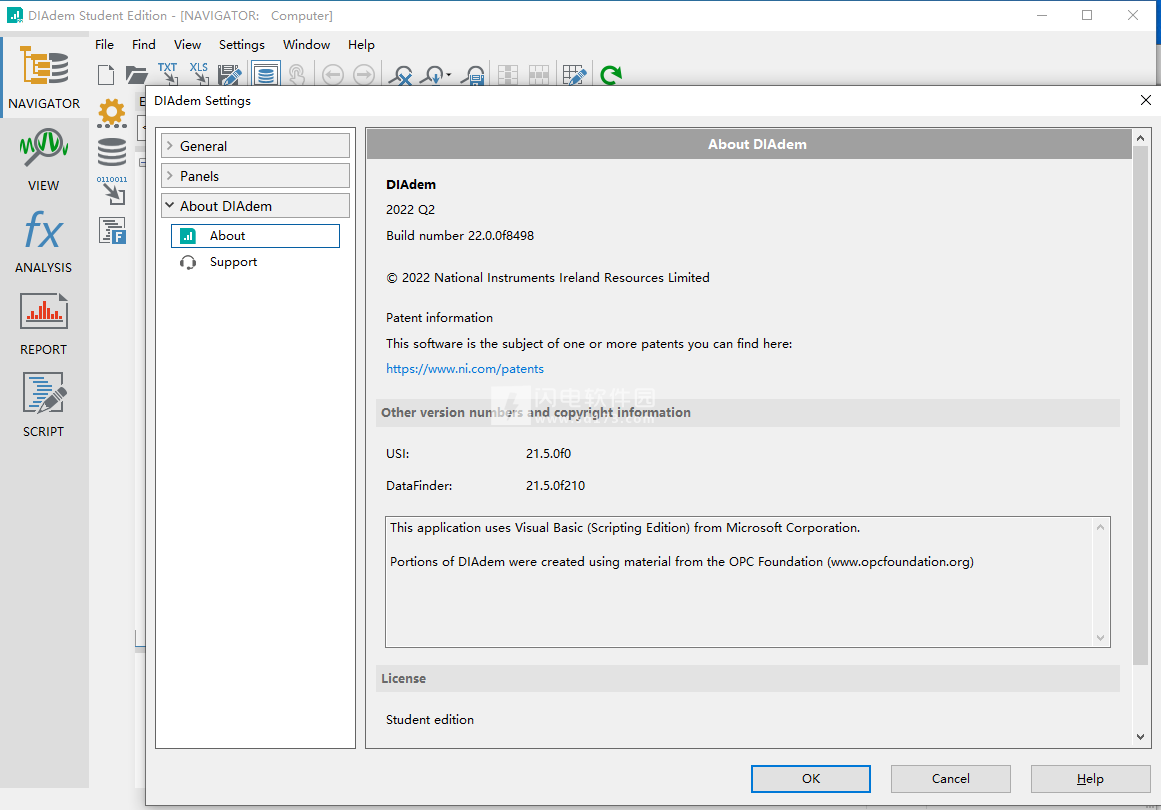1161x810 pixels.
Task: Open the NAVIGATOR panel
Action: 44,76
